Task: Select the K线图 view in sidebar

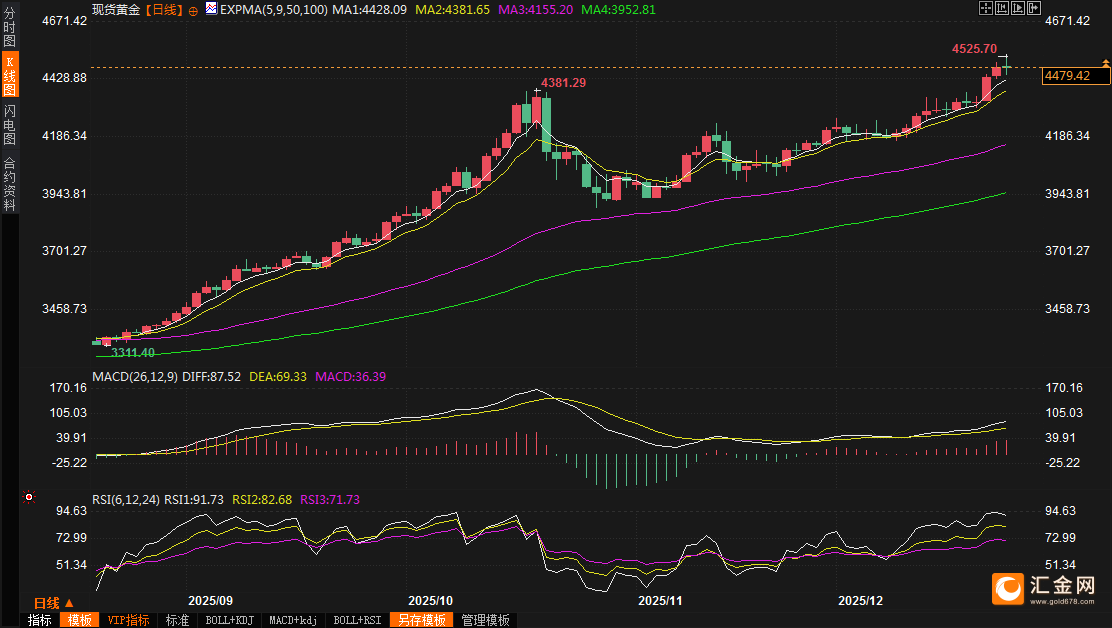Action: pyautogui.click(x=9, y=76)
